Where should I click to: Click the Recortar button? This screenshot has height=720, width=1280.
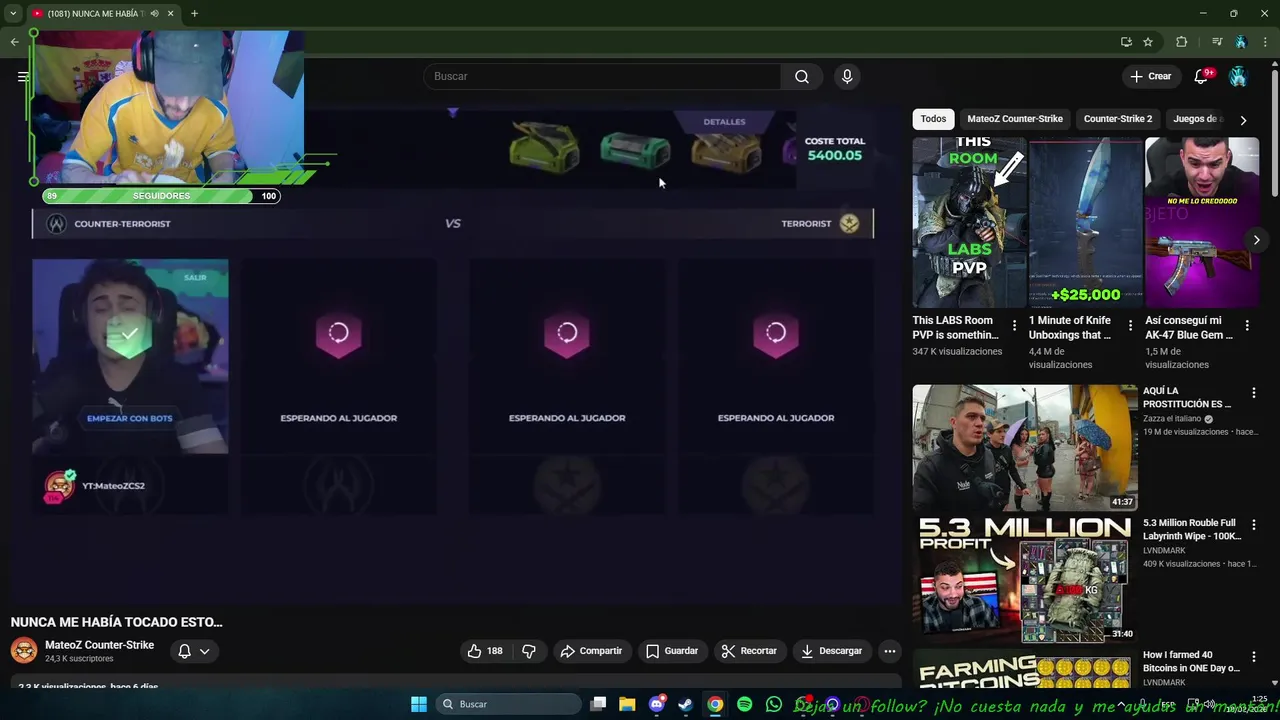[x=749, y=651]
